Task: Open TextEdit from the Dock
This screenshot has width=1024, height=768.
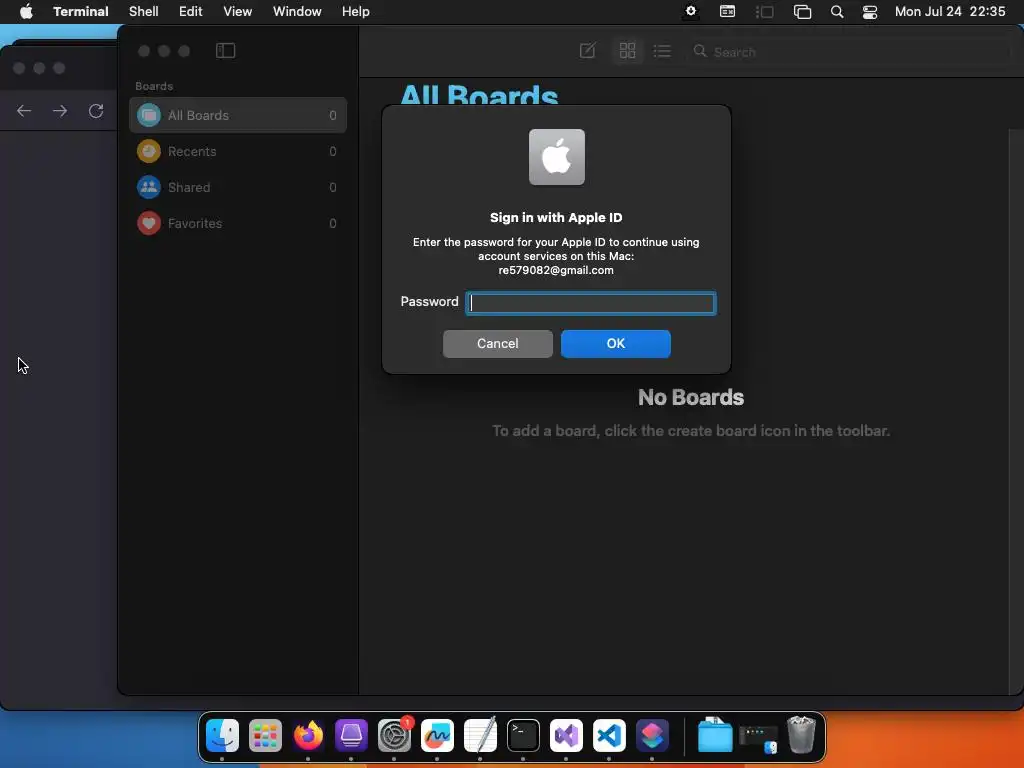Action: [480, 736]
